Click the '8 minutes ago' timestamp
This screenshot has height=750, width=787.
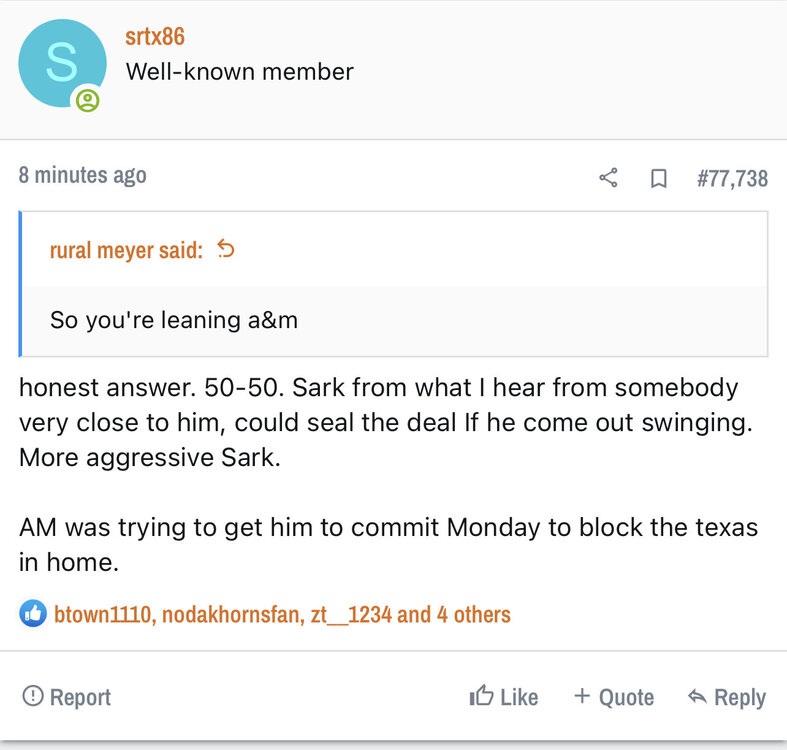[82, 176]
